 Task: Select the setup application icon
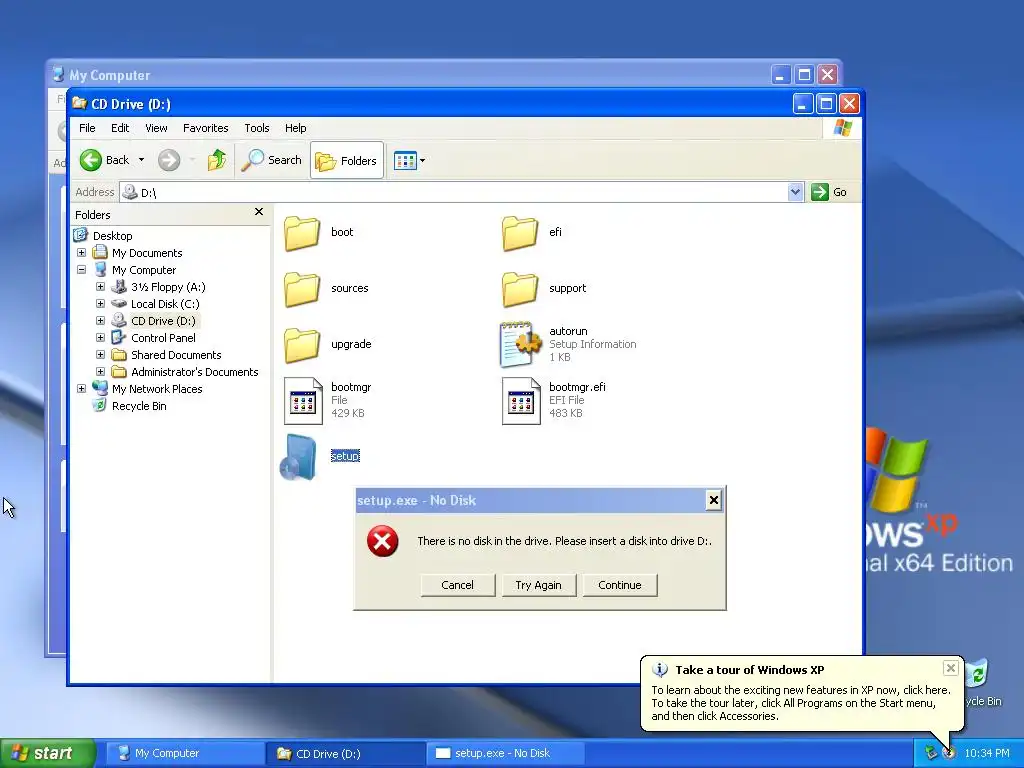click(298, 458)
